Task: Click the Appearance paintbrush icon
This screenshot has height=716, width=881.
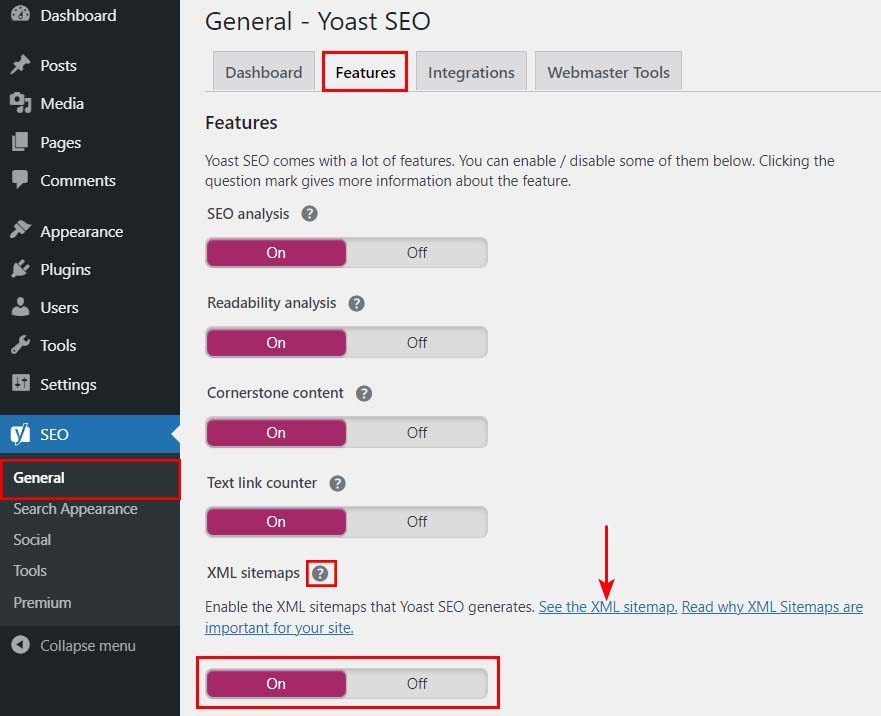Action: tap(20, 230)
